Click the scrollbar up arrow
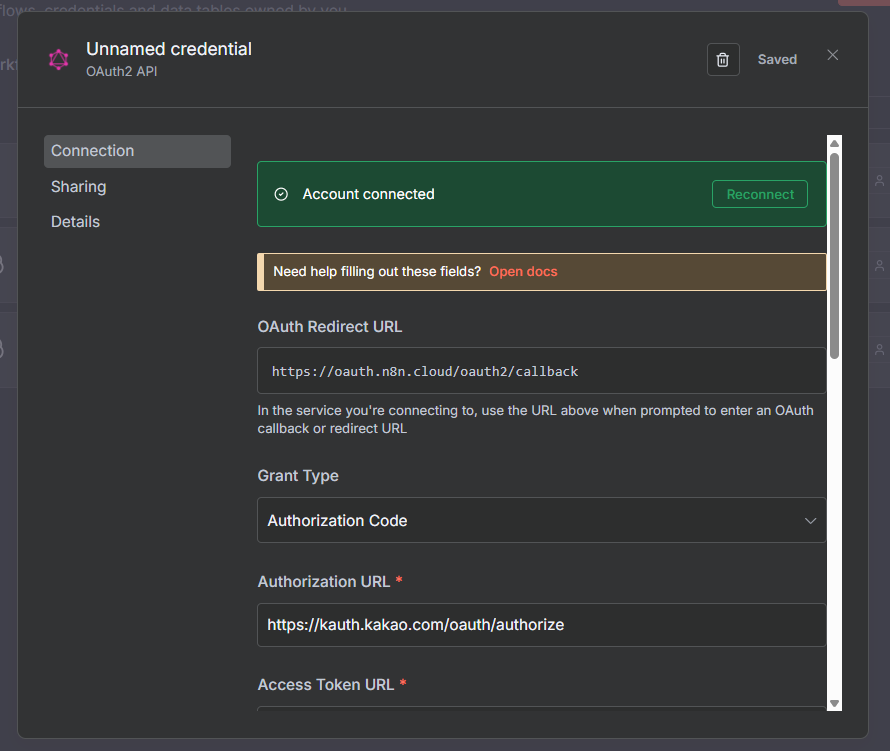The height and width of the screenshot is (751, 890). click(x=835, y=143)
